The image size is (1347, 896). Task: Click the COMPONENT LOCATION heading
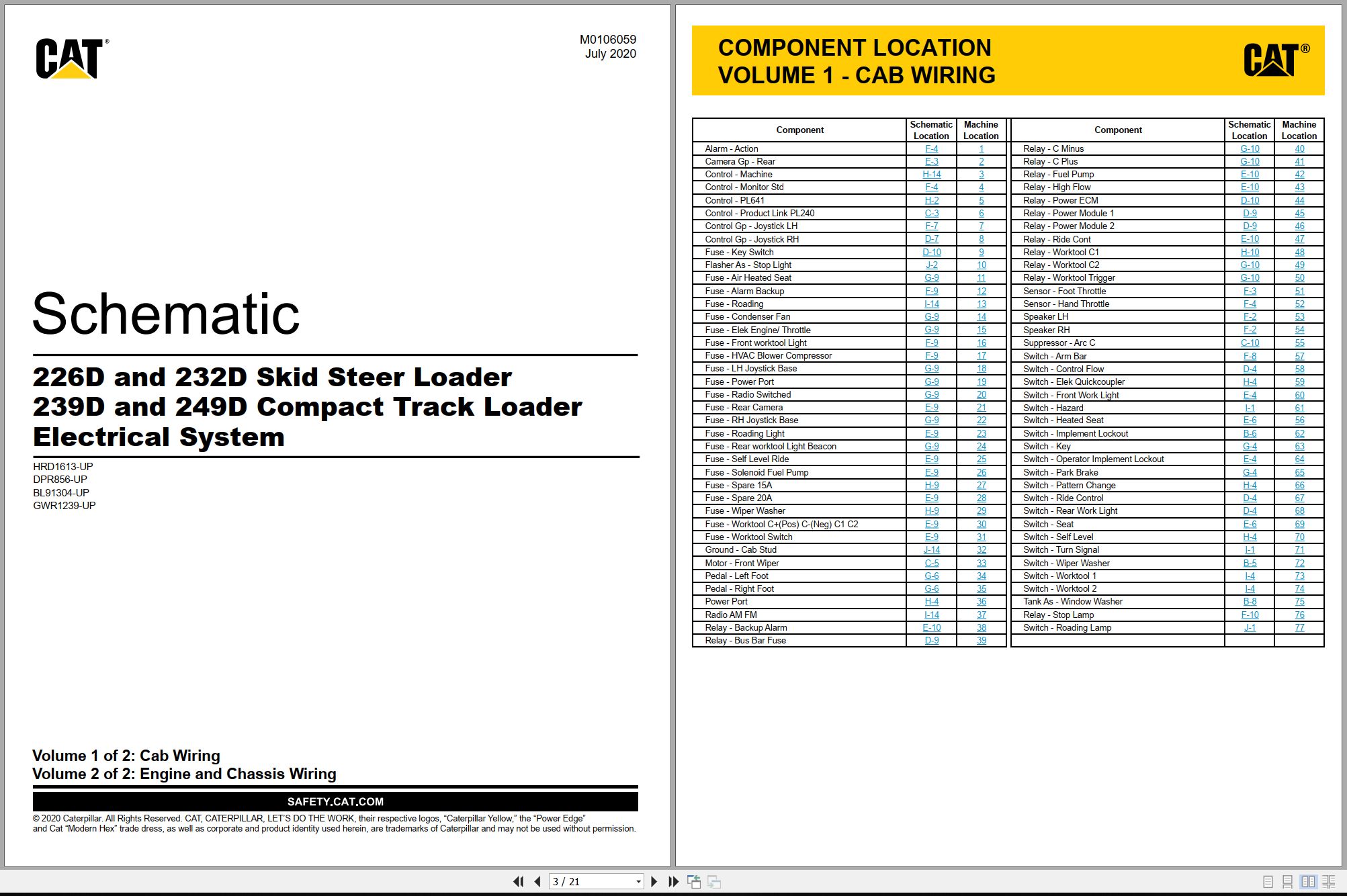coord(855,48)
